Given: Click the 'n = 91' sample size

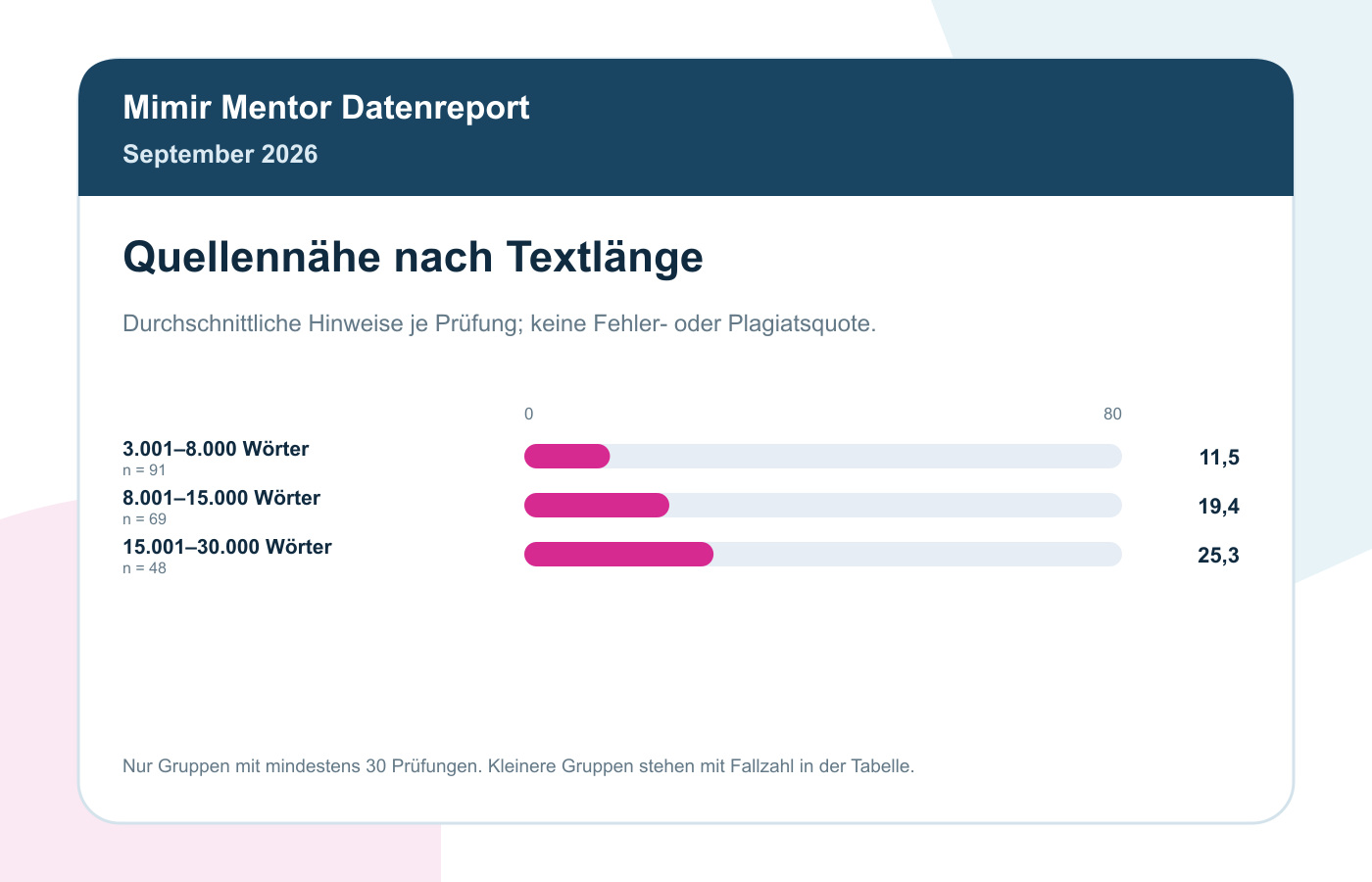Looking at the screenshot, I should [x=144, y=470].
